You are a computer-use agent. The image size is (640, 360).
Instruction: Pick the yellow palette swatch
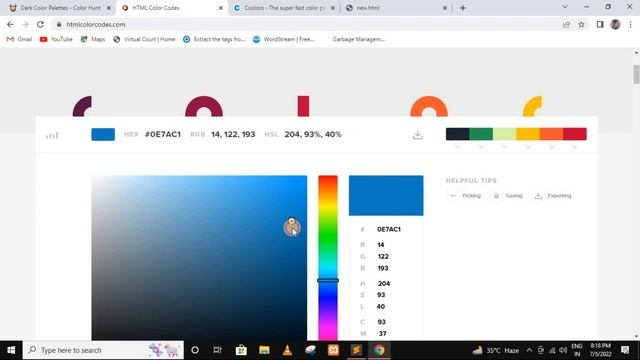[528, 134]
